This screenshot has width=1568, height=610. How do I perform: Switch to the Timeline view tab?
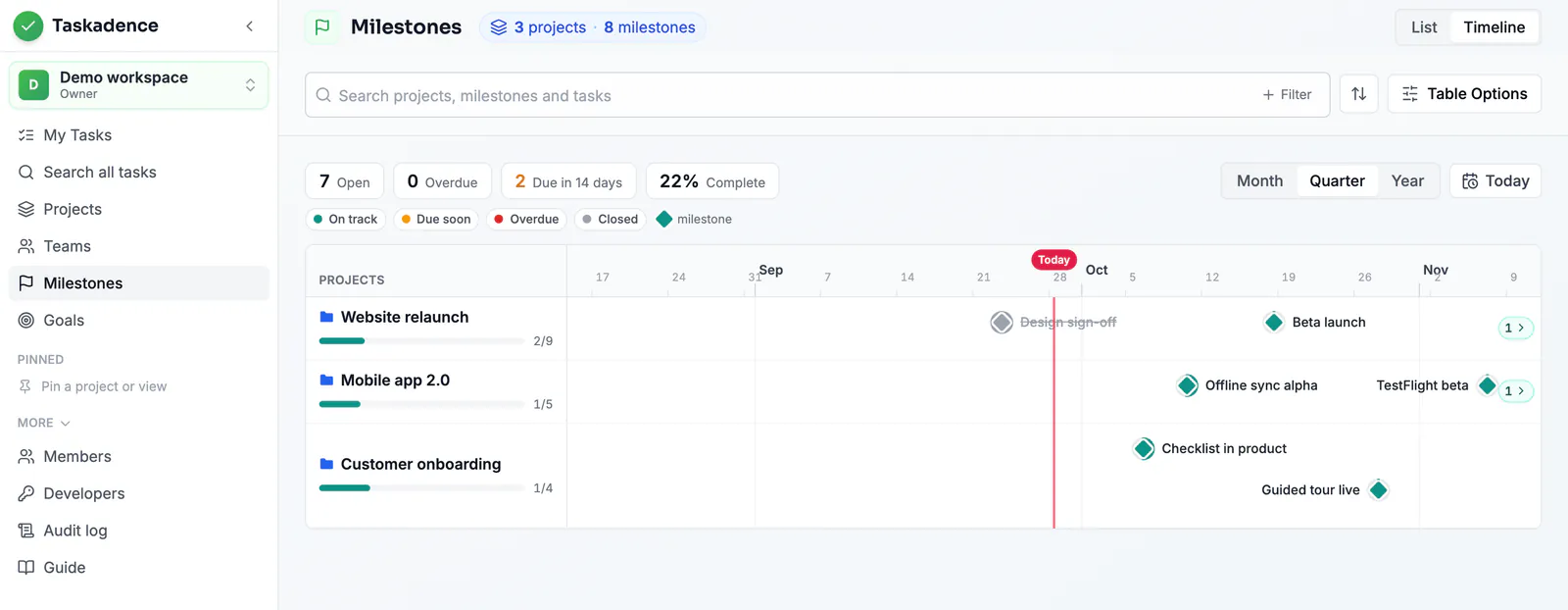[1494, 27]
